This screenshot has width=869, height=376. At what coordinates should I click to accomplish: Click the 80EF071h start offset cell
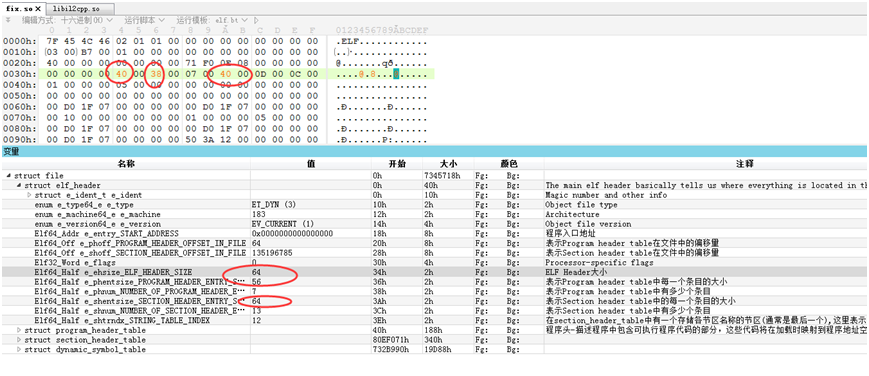pos(391,339)
